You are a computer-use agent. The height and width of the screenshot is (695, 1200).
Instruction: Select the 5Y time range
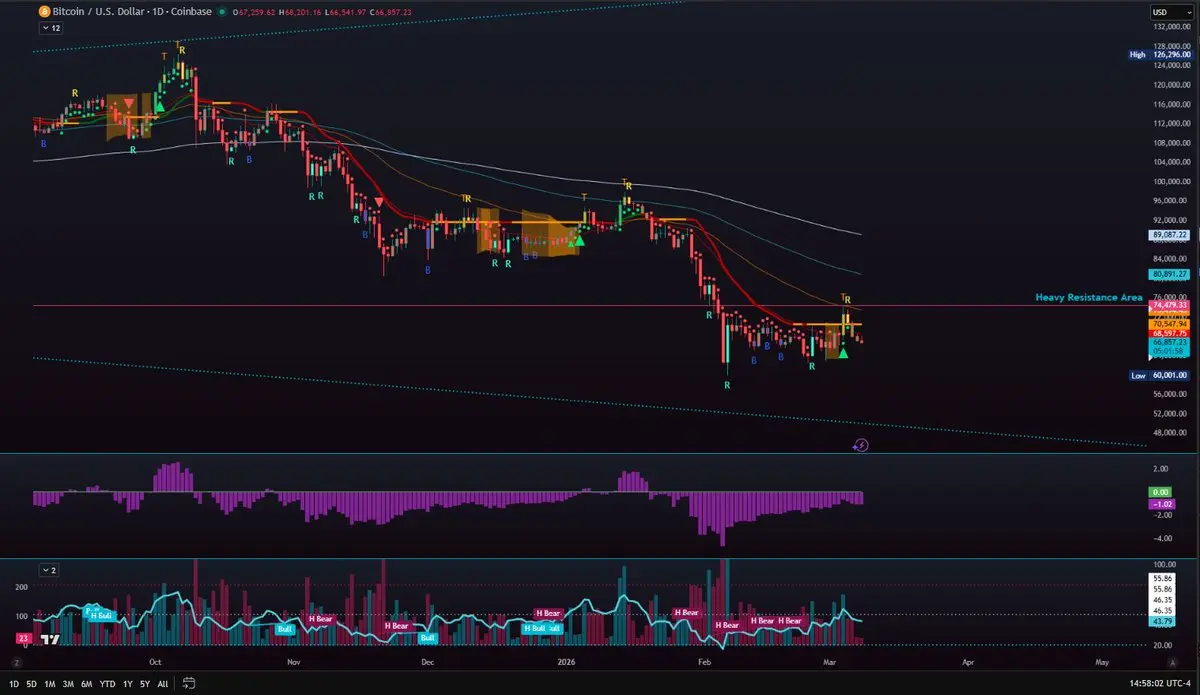145,684
